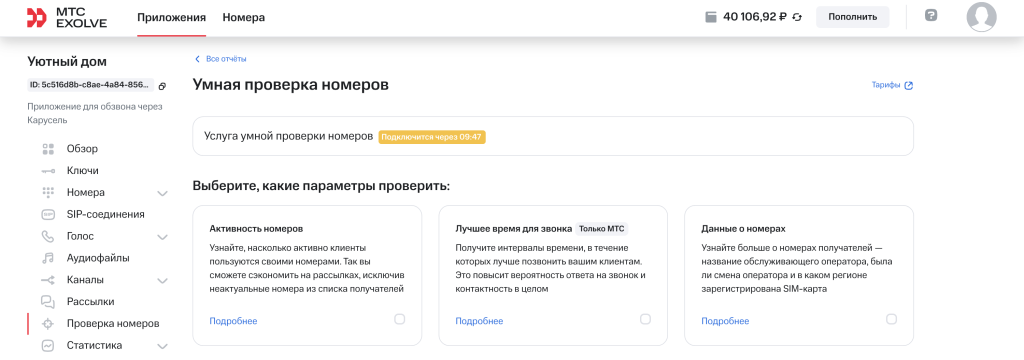Click the Обзор grid icon

[x=48, y=149]
